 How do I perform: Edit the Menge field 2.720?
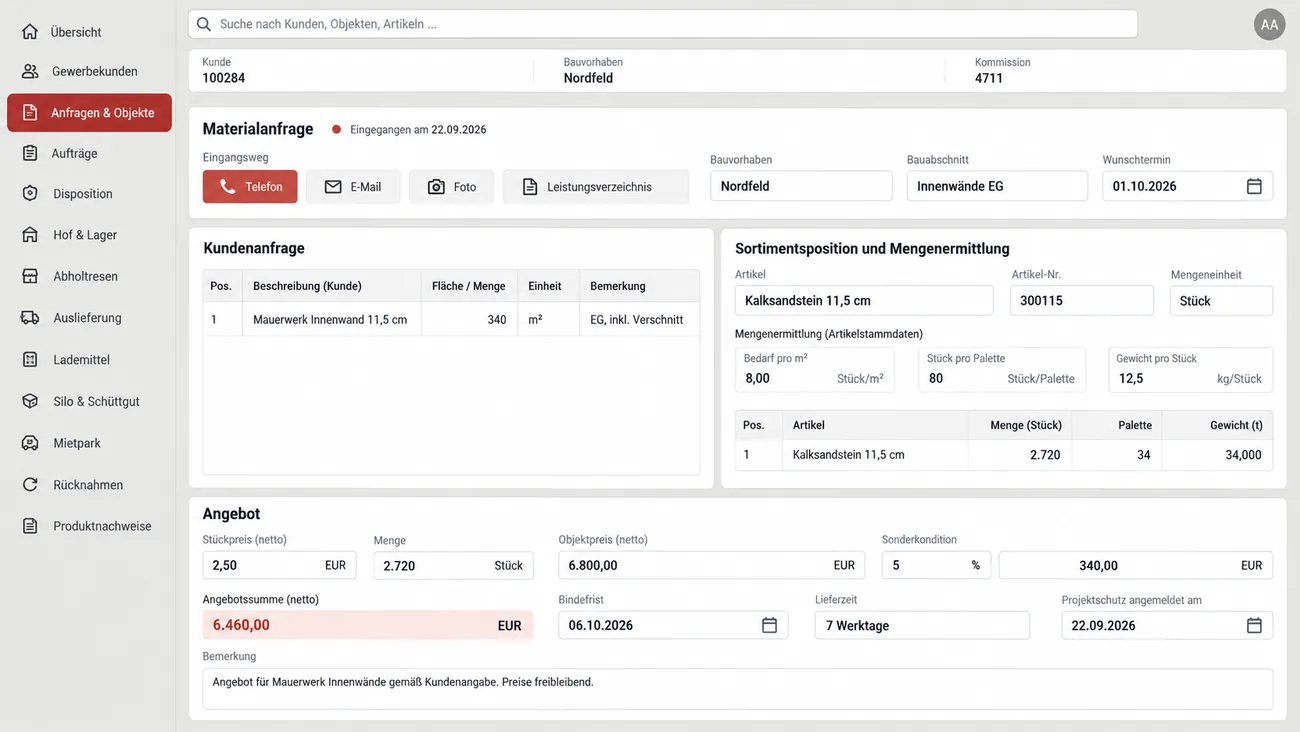click(453, 565)
